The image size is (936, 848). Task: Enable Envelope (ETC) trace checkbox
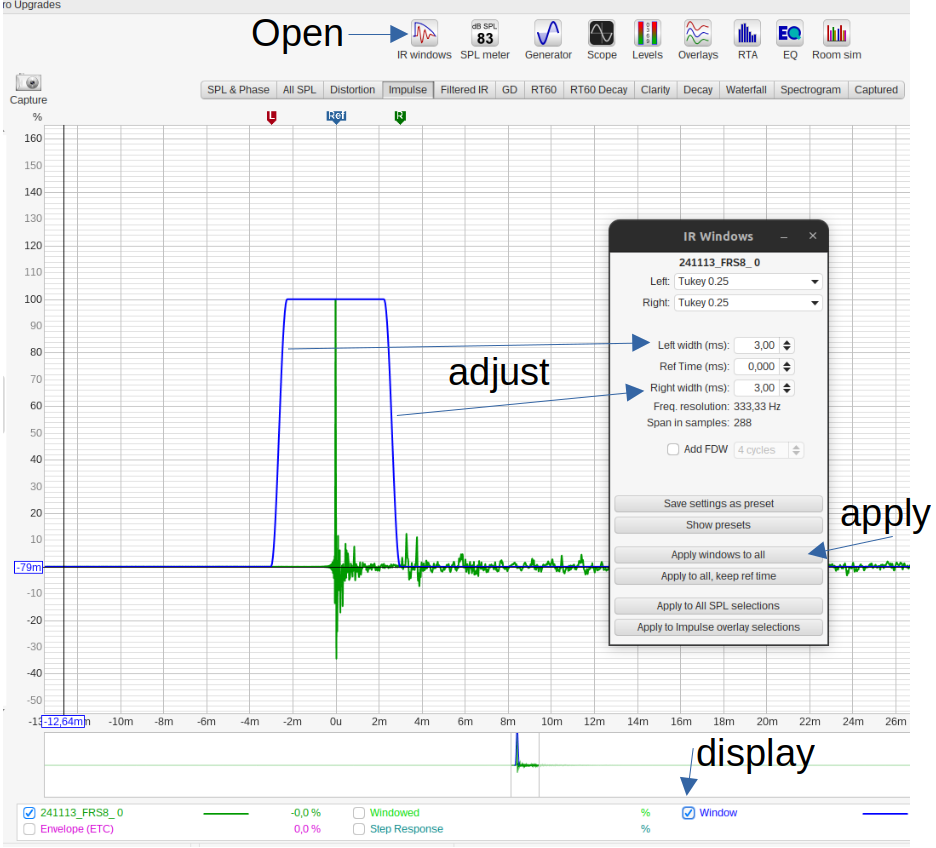click(29, 829)
